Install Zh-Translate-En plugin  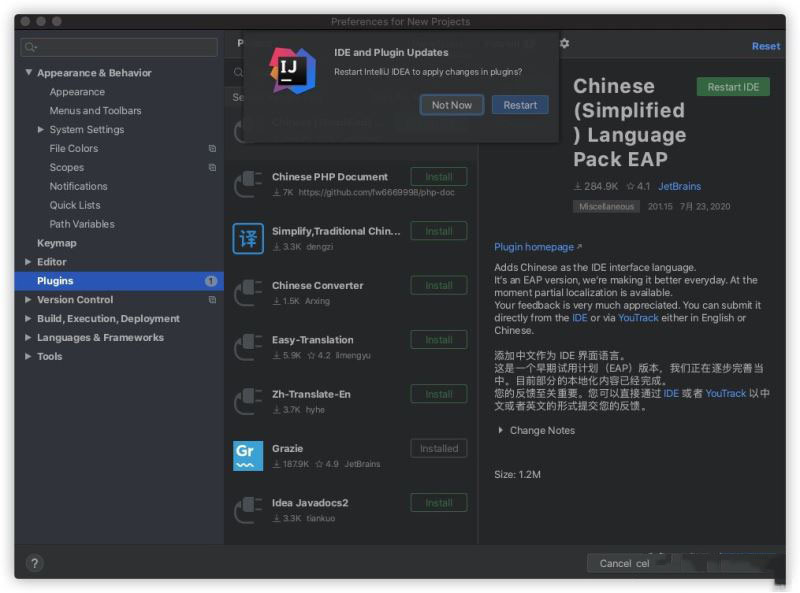tap(439, 394)
